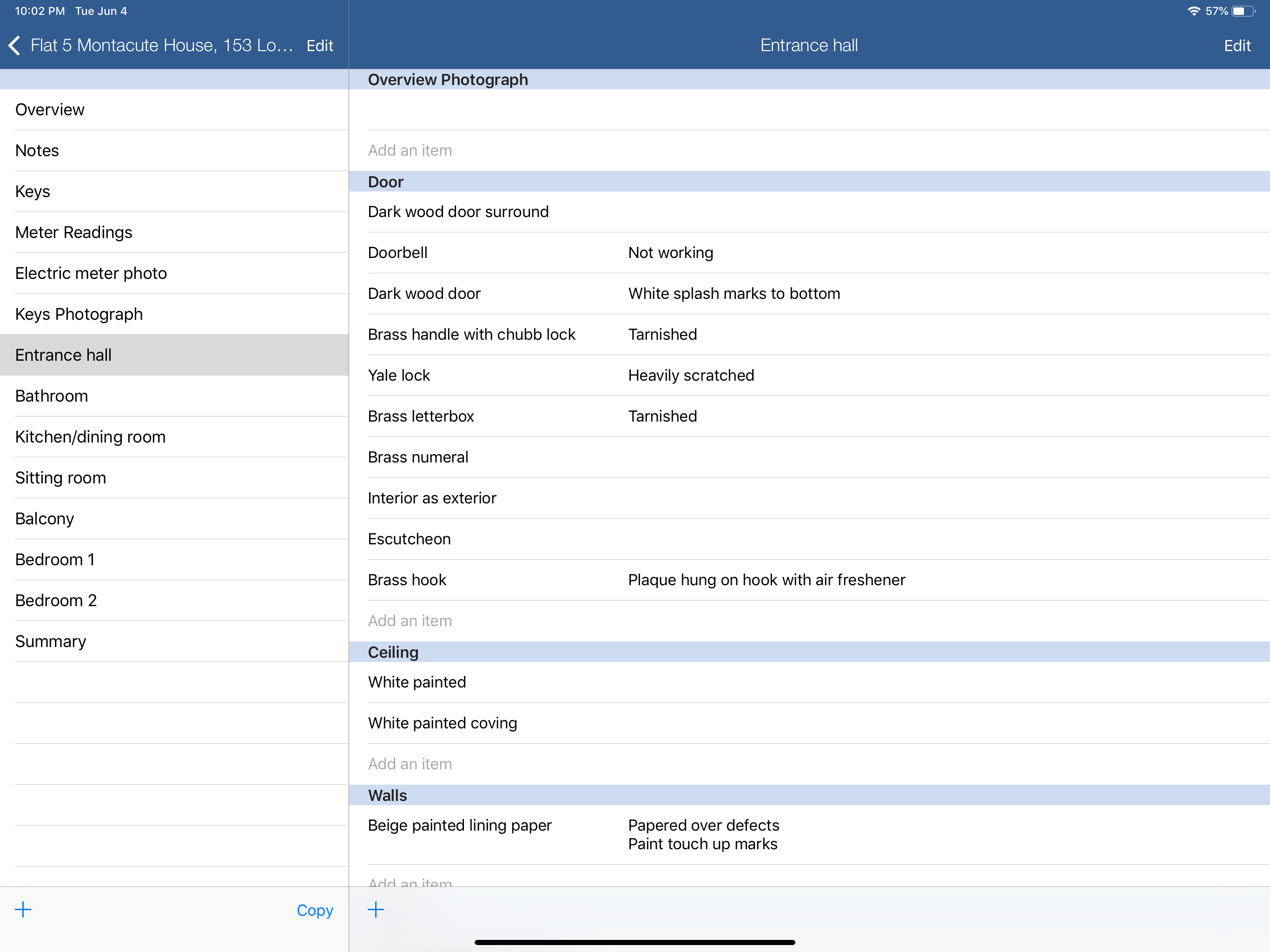Select the Interior as exterior row
The image size is (1270, 952).
coord(809,498)
